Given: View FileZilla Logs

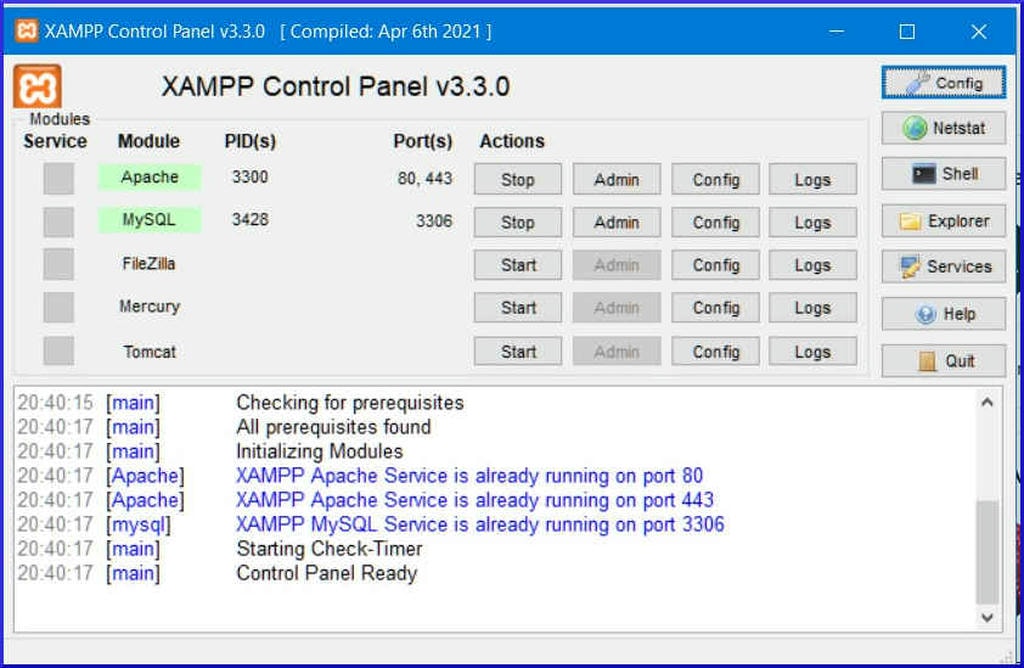Looking at the screenshot, I should pyautogui.click(x=812, y=264).
